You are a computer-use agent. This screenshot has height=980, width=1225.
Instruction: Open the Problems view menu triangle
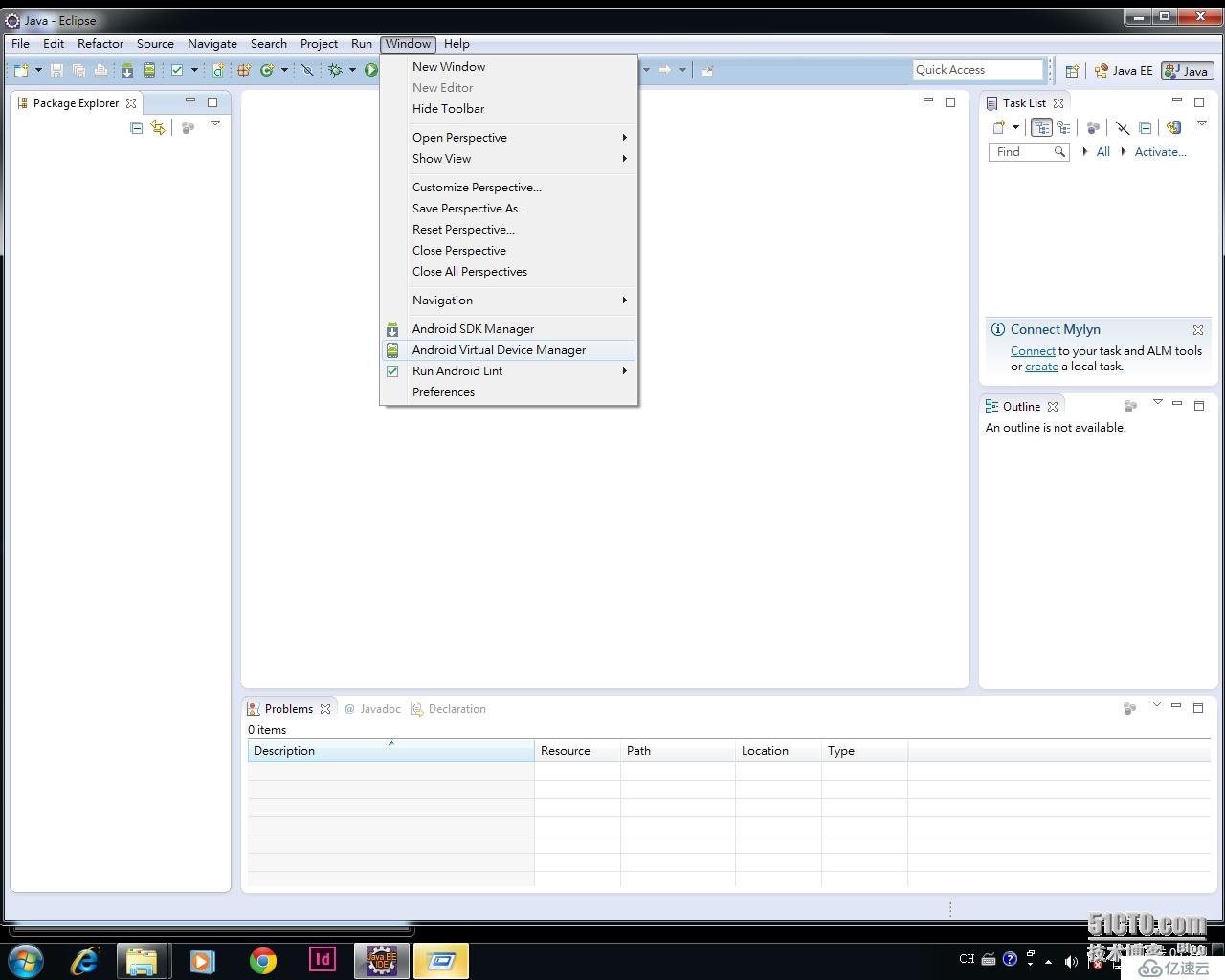click(1156, 704)
